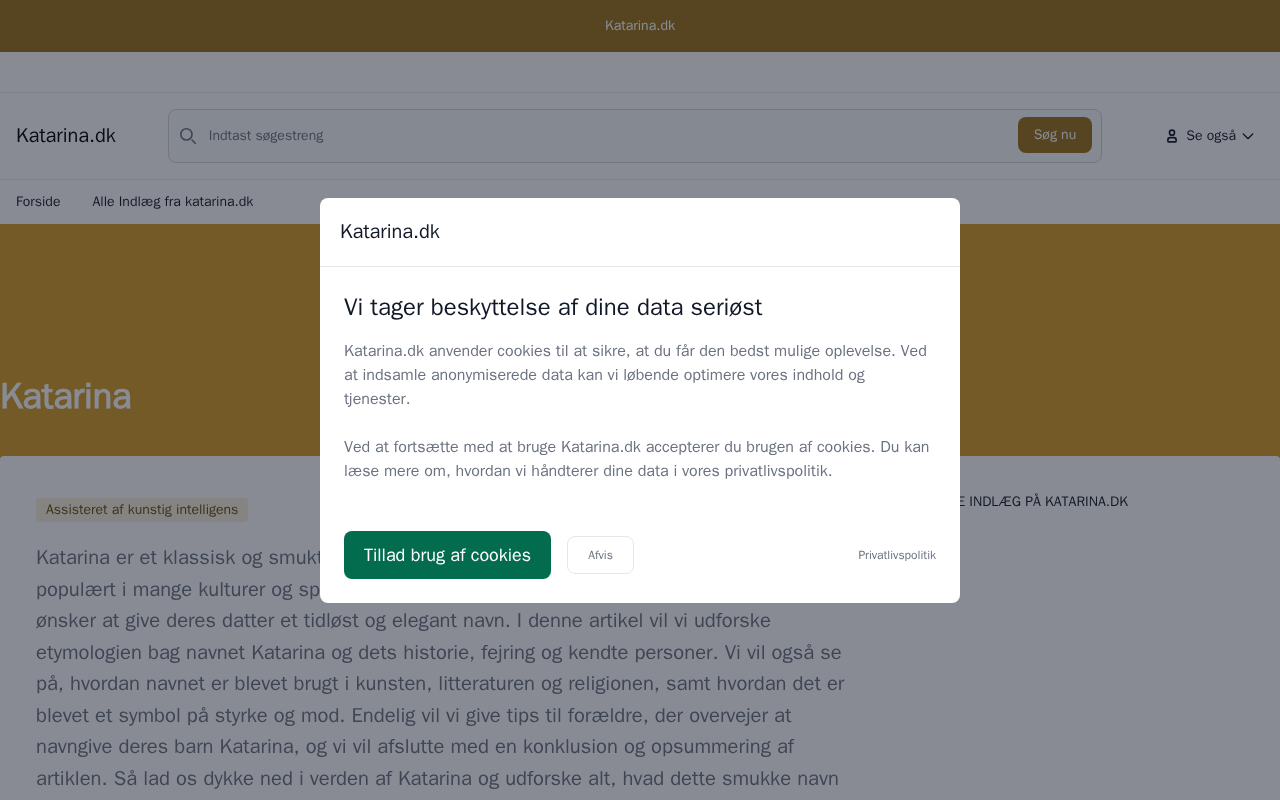The image size is (1280, 800).
Task: Click the Katarina.dk title in cookie dialog
Action: [390, 232]
